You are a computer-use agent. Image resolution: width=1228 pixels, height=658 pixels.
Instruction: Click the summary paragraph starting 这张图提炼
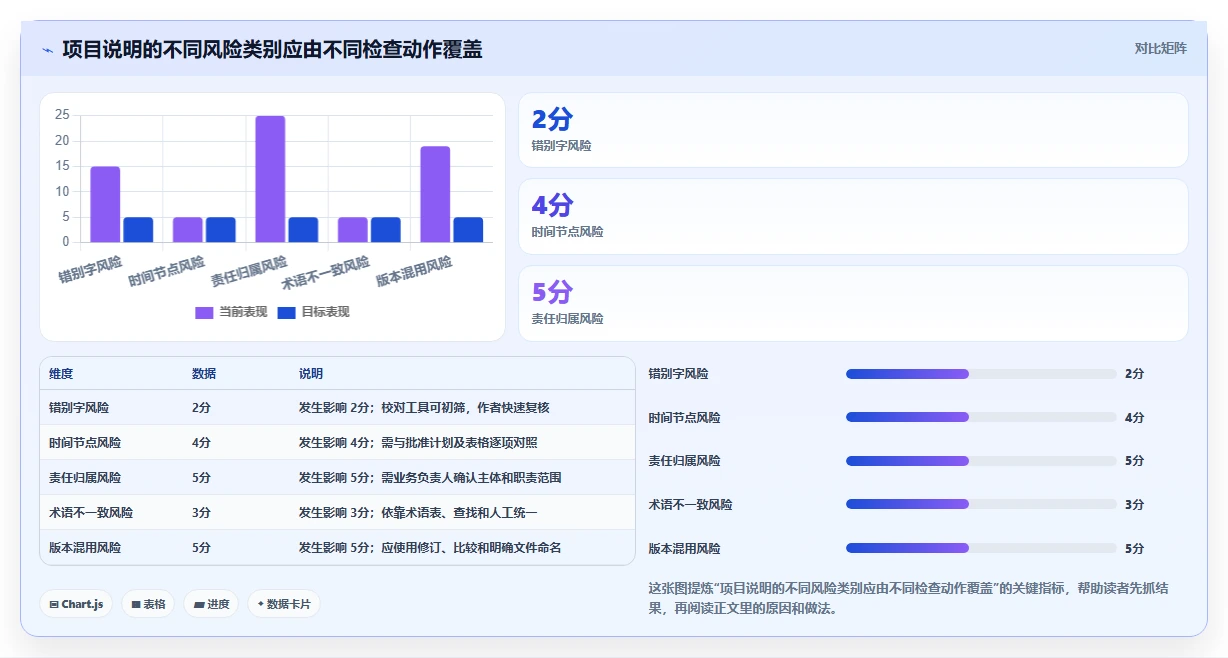coord(908,598)
